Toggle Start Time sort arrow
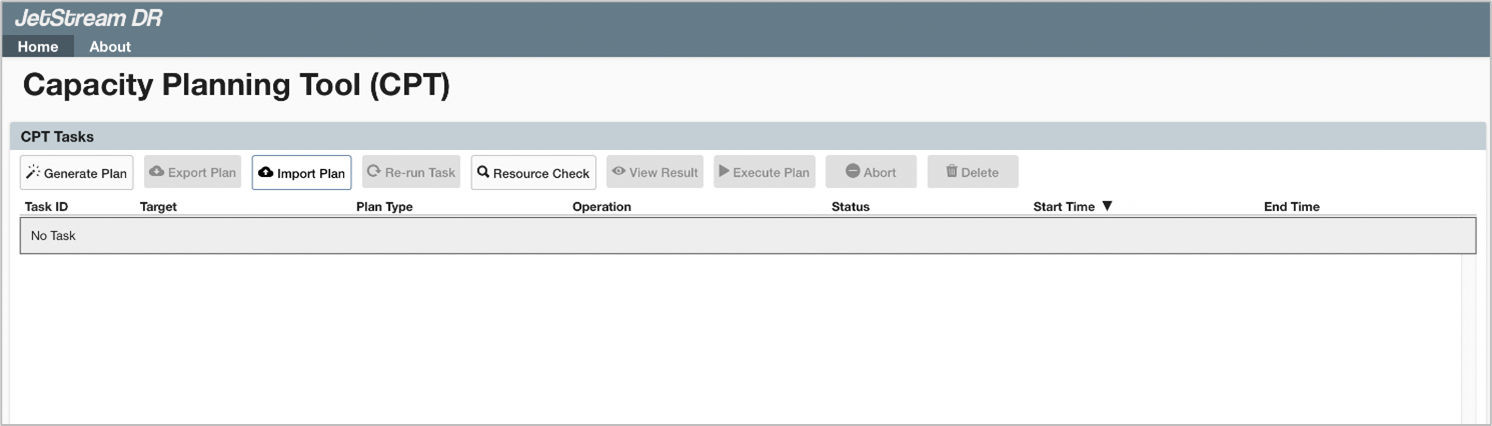The image size is (1492, 426). pyautogui.click(x=1107, y=206)
